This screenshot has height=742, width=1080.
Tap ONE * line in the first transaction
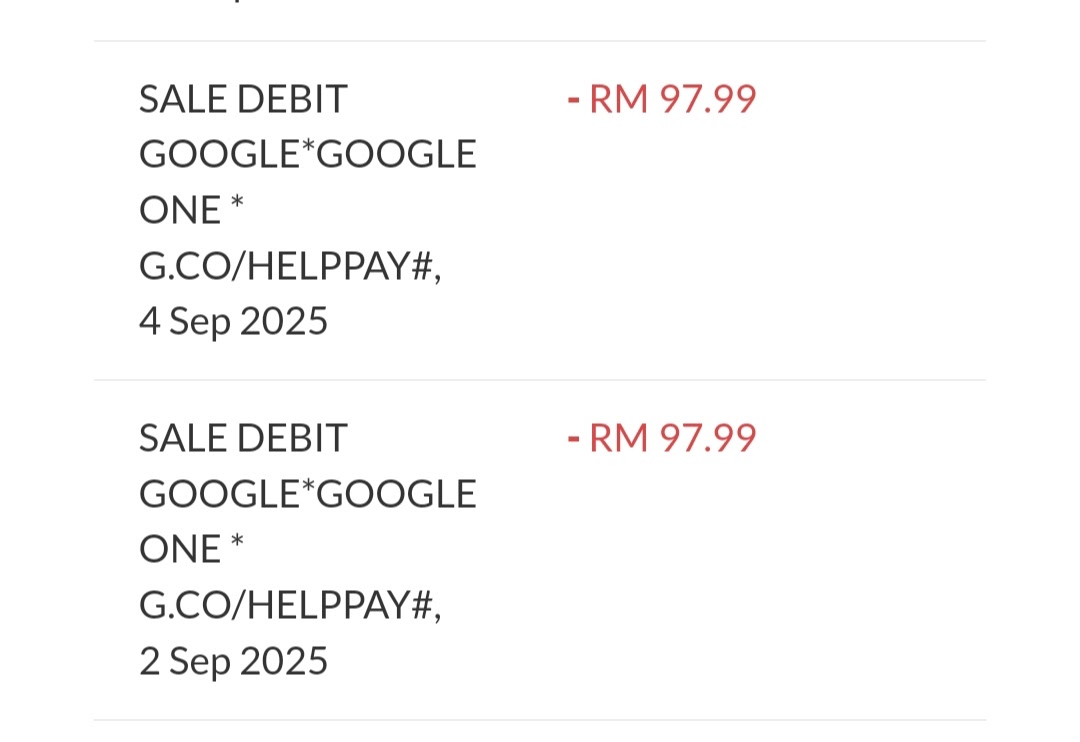point(191,209)
